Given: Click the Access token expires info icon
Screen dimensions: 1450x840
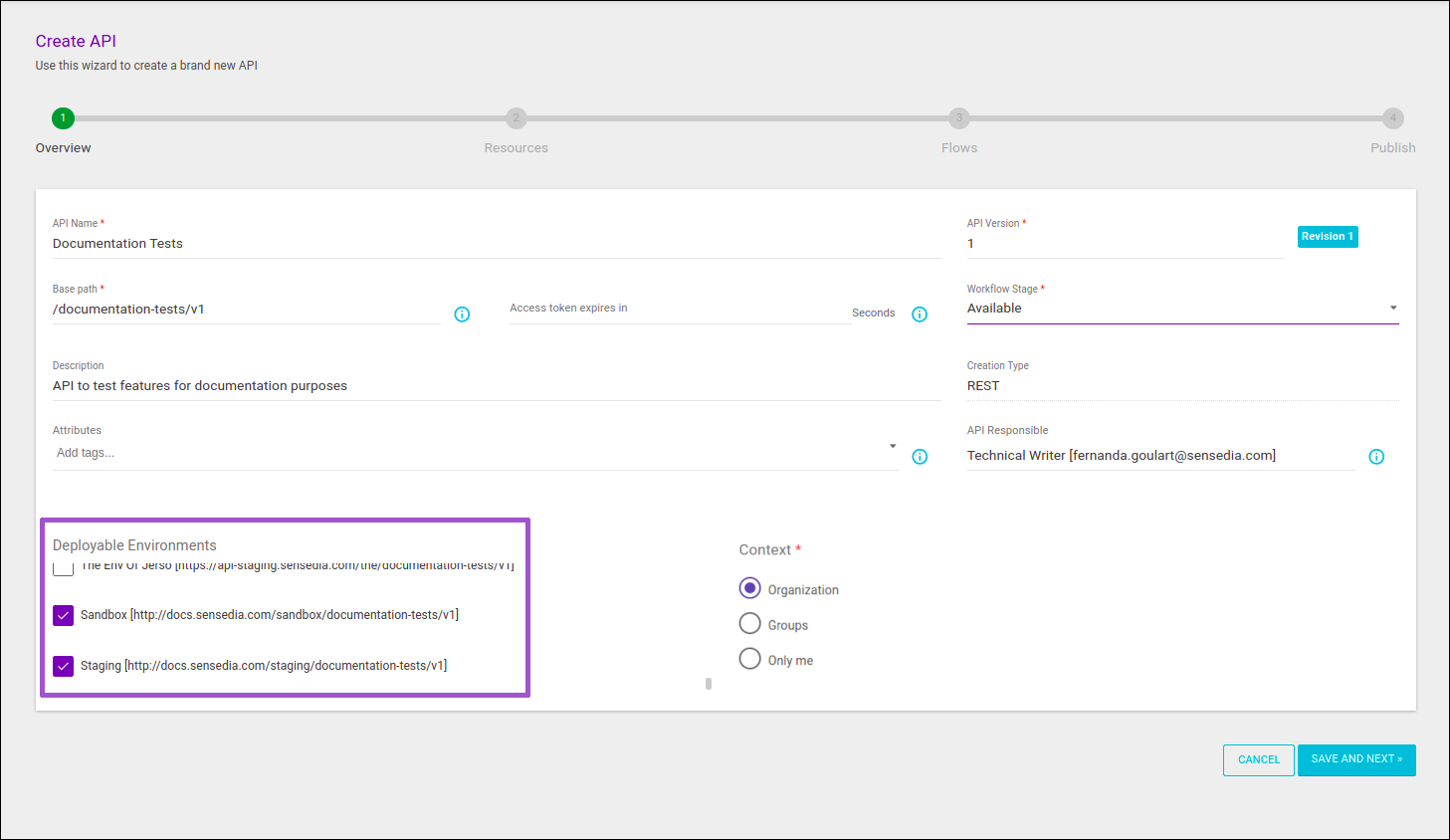Looking at the screenshot, I should (919, 314).
